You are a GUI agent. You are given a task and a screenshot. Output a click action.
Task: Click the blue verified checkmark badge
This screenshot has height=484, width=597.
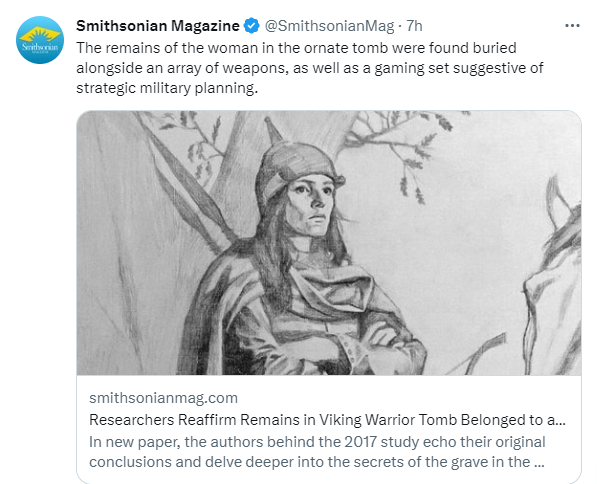click(x=252, y=26)
